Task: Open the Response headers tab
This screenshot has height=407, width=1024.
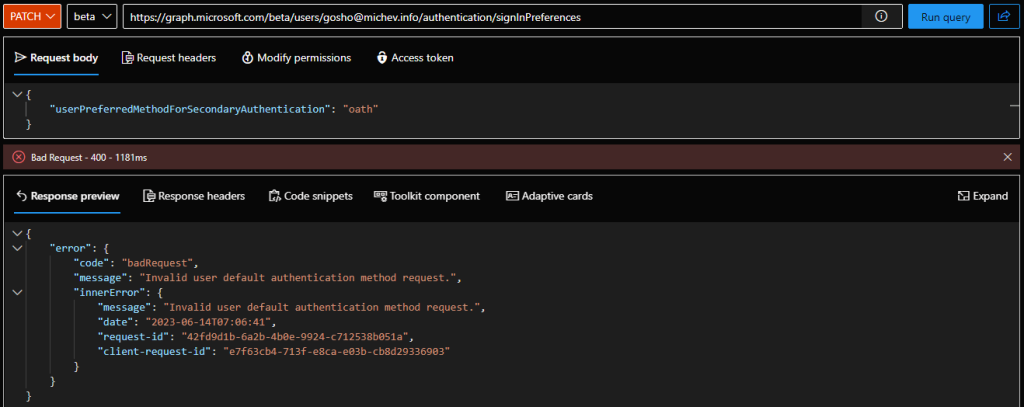Action: click(x=194, y=196)
